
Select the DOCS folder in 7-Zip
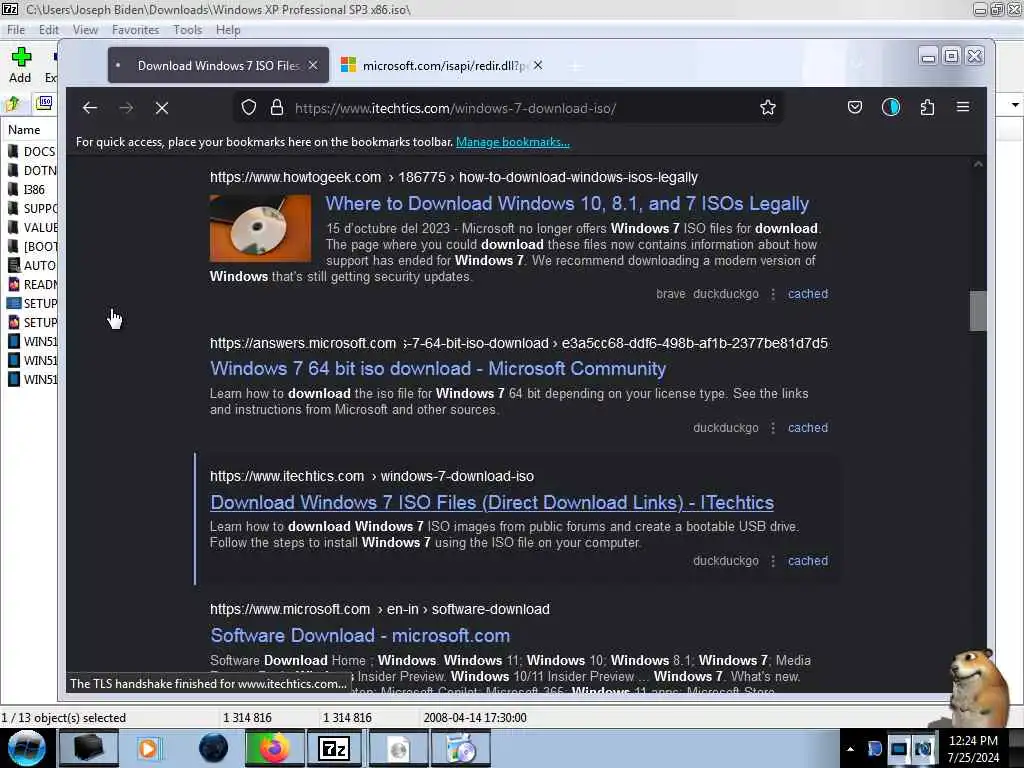(x=31, y=152)
